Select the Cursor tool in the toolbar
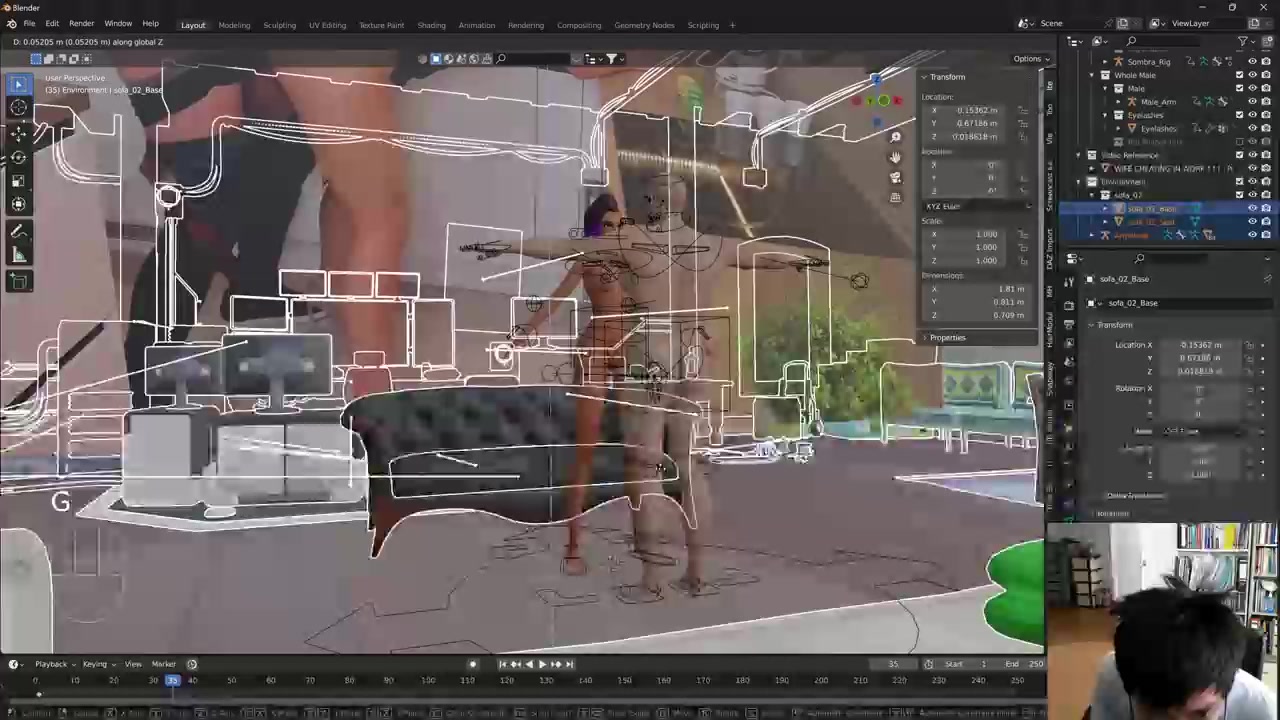Viewport: 1280px width, 720px height. pos(19,108)
